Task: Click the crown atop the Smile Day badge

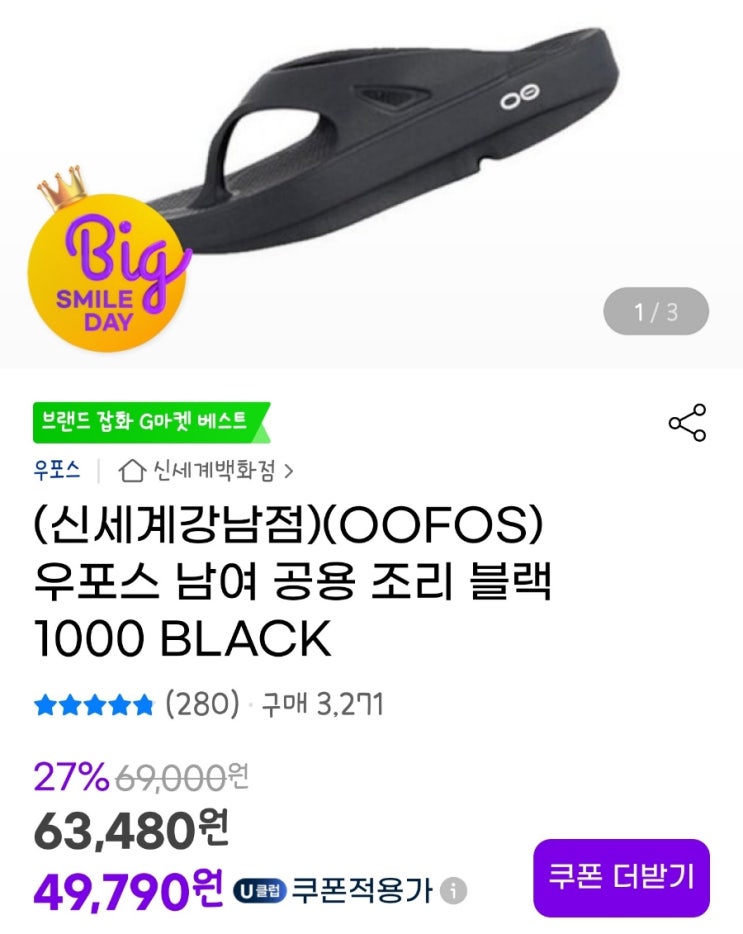Action: pos(61,188)
